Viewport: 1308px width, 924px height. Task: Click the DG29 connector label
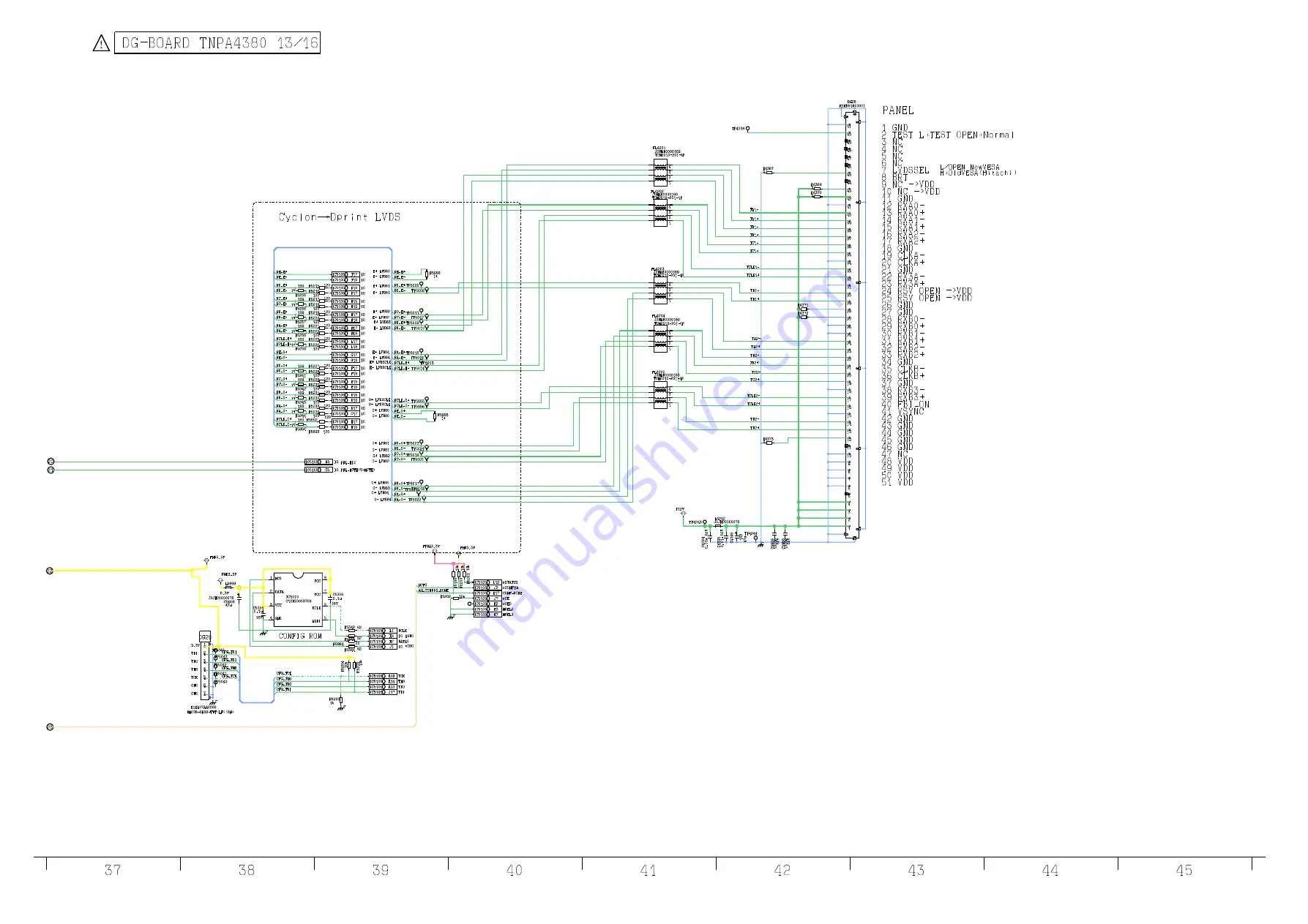(205, 636)
